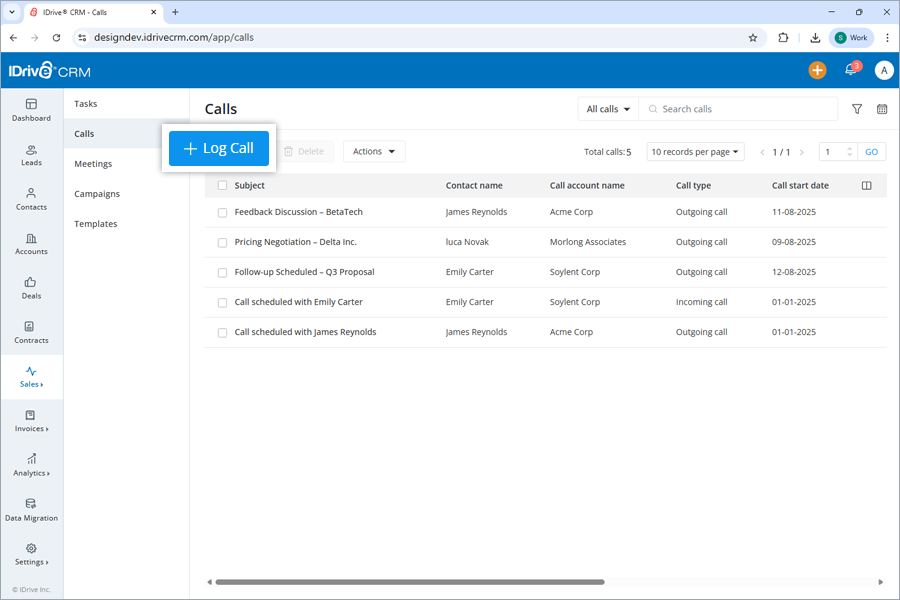This screenshot has width=900, height=600.
Task: Open the Templates menu item
Action: point(95,223)
